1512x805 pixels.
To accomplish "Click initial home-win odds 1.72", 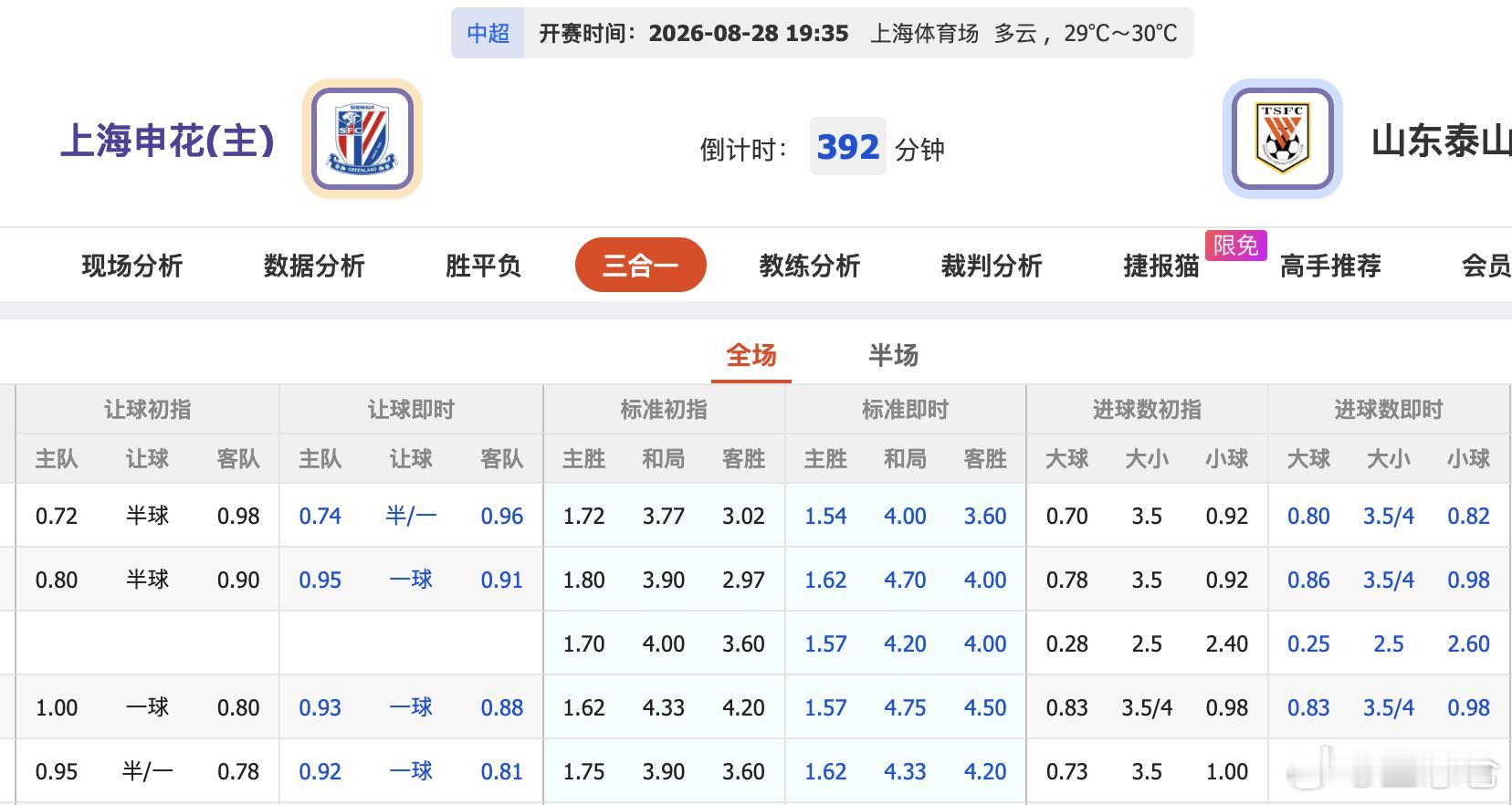I will click(x=584, y=516).
